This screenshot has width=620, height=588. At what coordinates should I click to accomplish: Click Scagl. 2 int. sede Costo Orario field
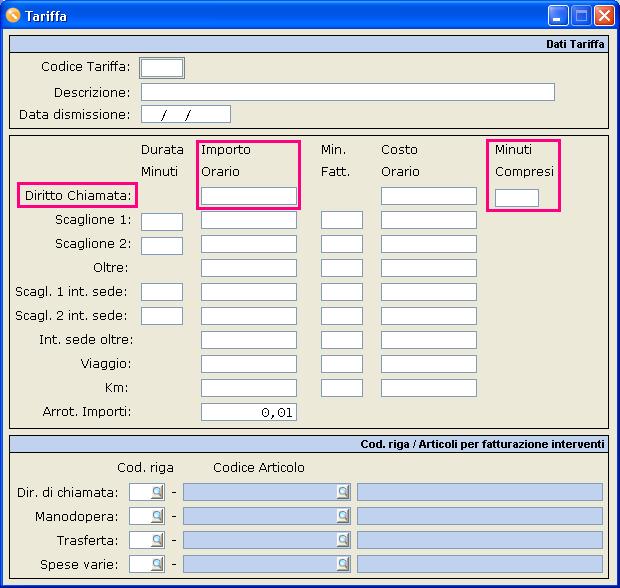[429, 316]
